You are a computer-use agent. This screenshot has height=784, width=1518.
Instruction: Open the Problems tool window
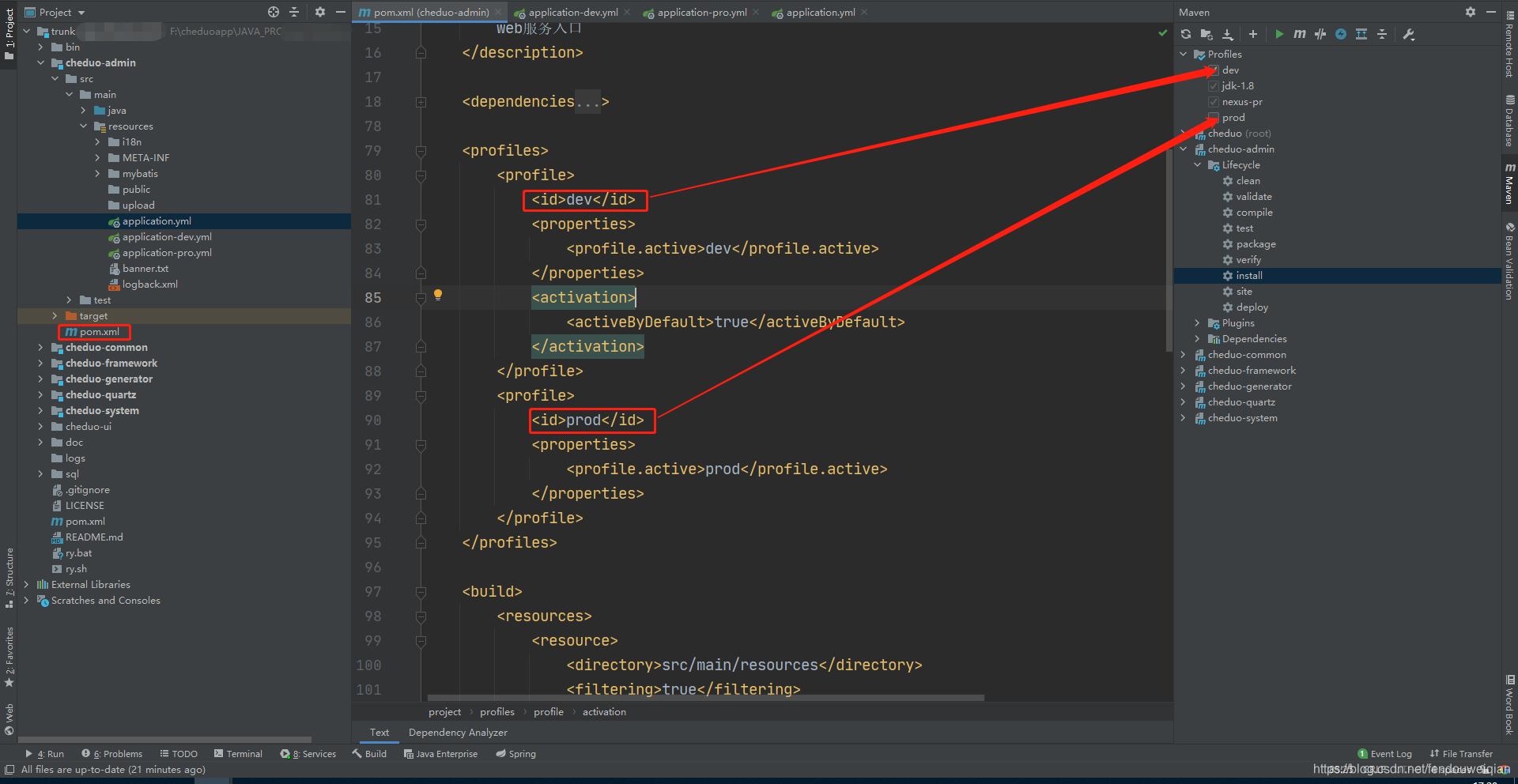[x=111, y=754]
